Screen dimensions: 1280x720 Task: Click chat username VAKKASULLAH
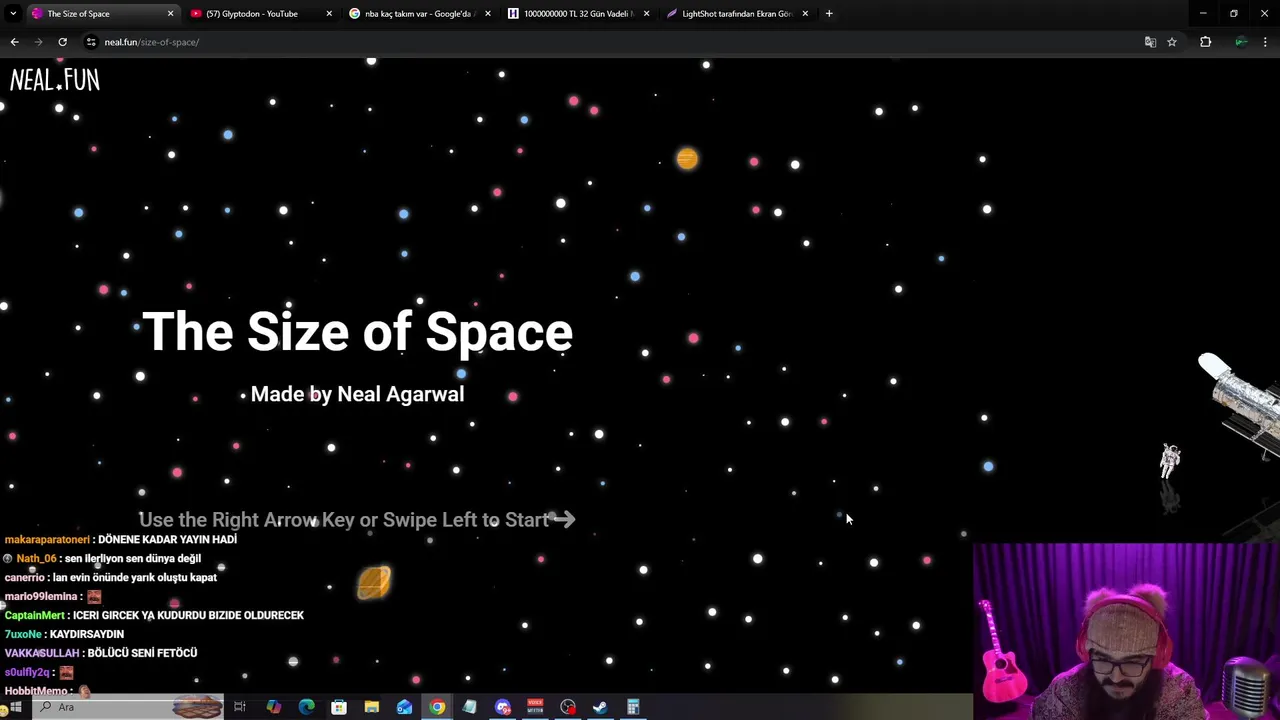[x=41, y=653]
